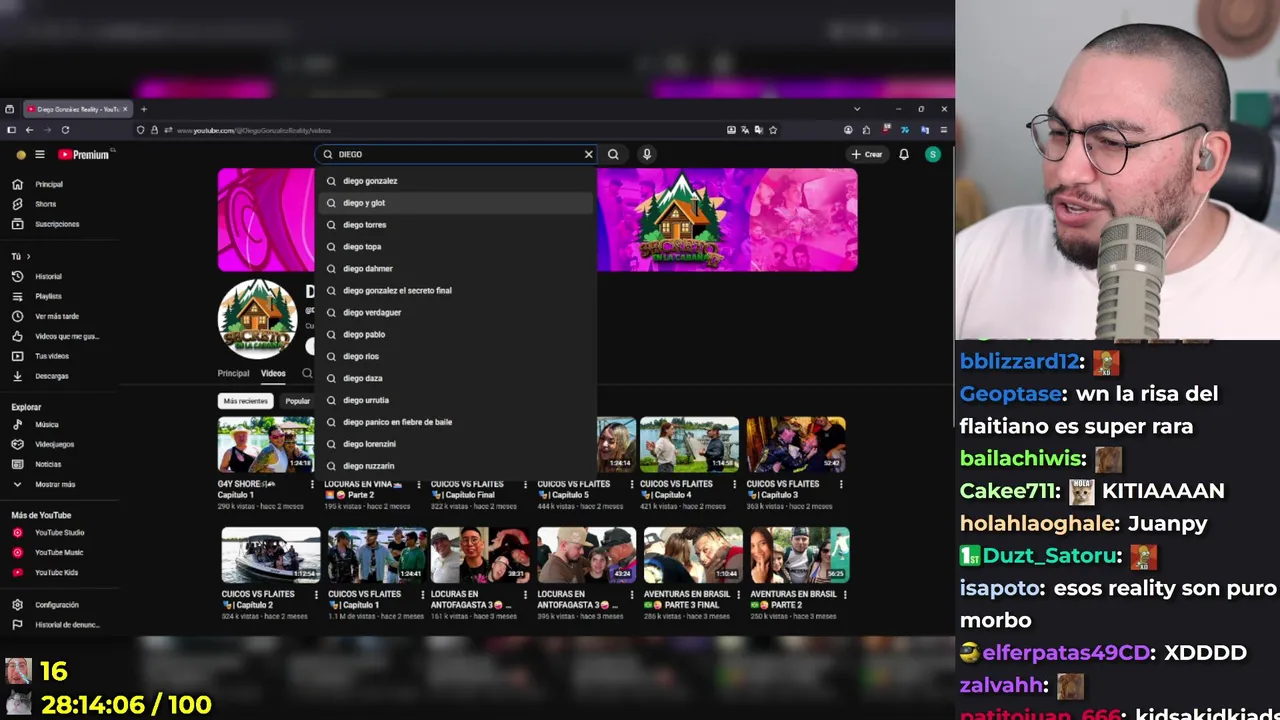Choose suggestion diego dahmer
Image resolution: width=1280 pixels, height=720 pixels.
455,269
